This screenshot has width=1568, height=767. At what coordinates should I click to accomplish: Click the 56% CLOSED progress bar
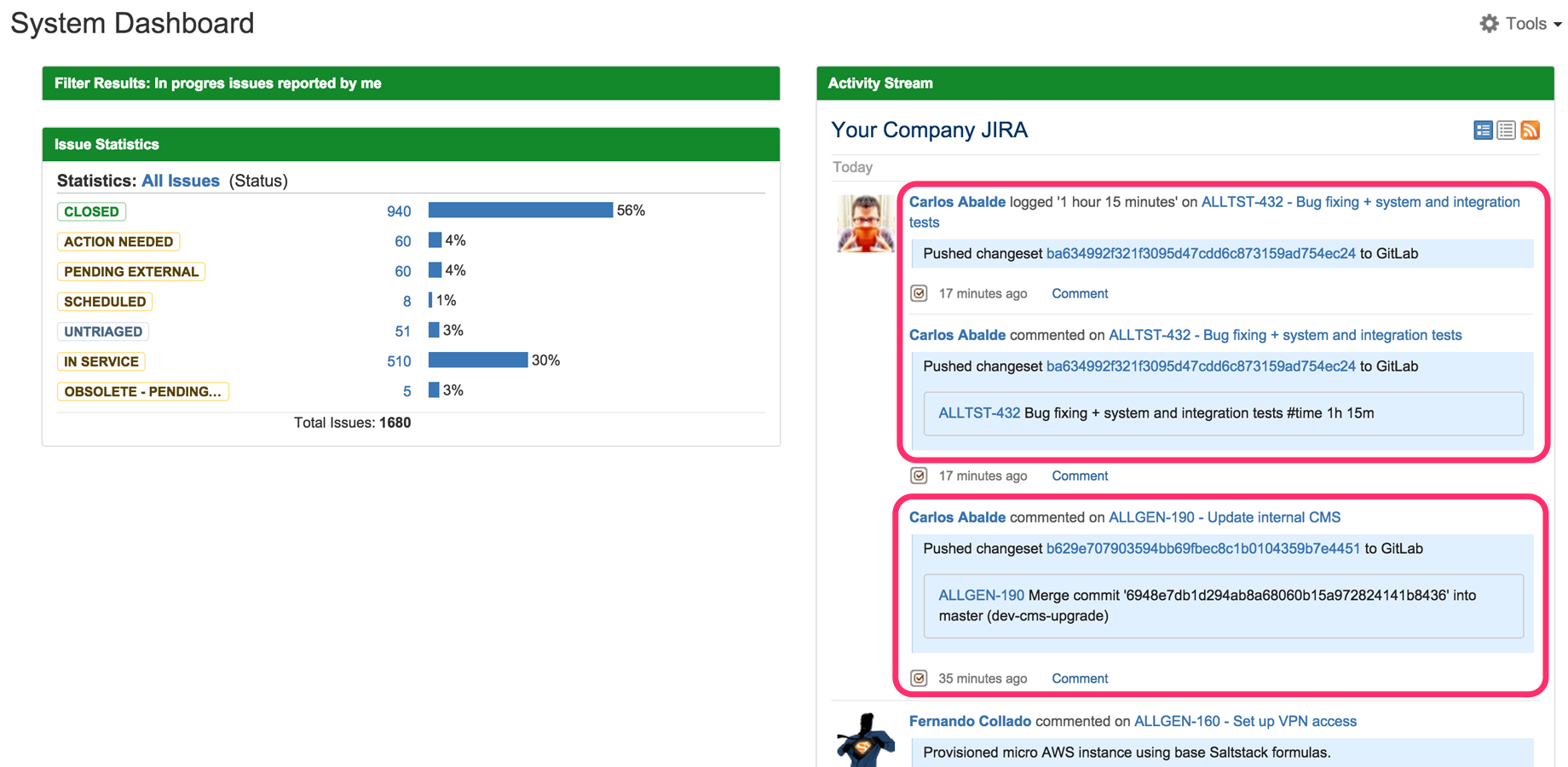click(x=521, y=210)
